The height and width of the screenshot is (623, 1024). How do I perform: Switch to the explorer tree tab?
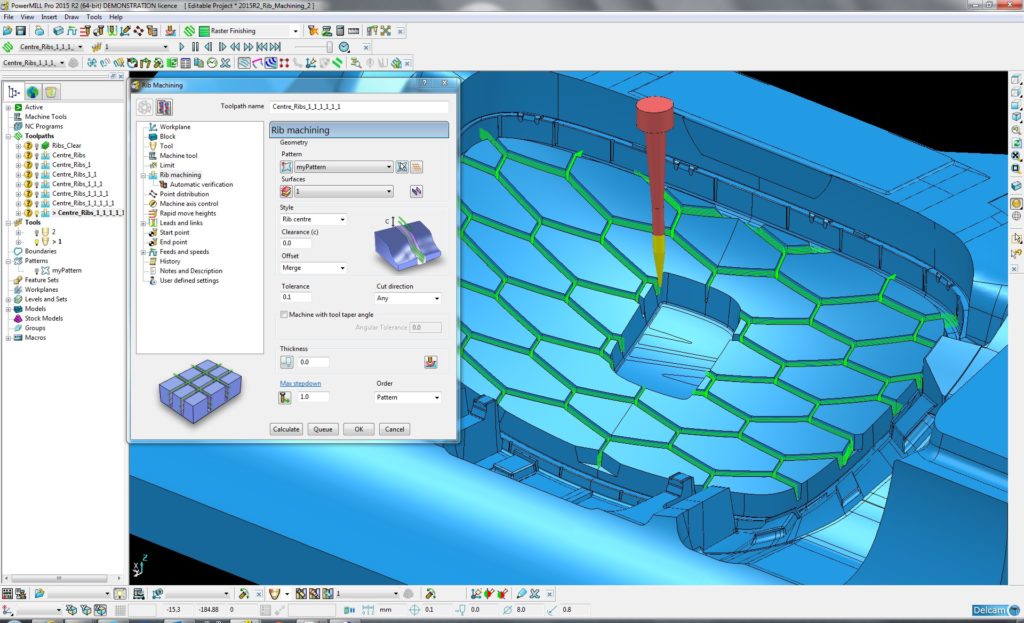point(14,92)
